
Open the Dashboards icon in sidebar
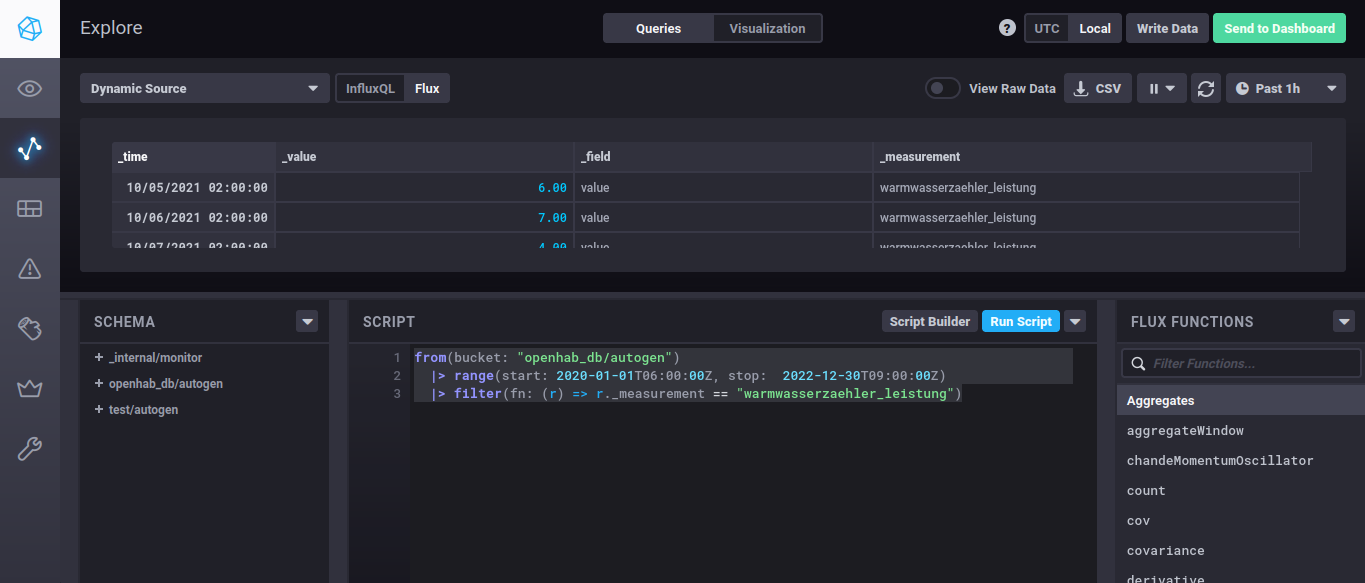pyautogui.click(x=29, y=208)
